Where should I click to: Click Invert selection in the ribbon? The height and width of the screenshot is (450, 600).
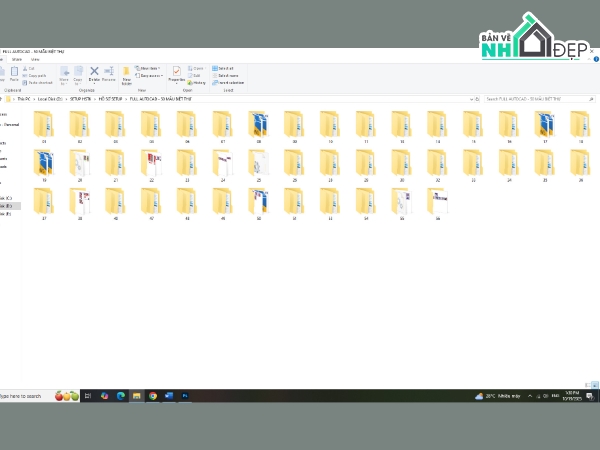tap(229, 82)
